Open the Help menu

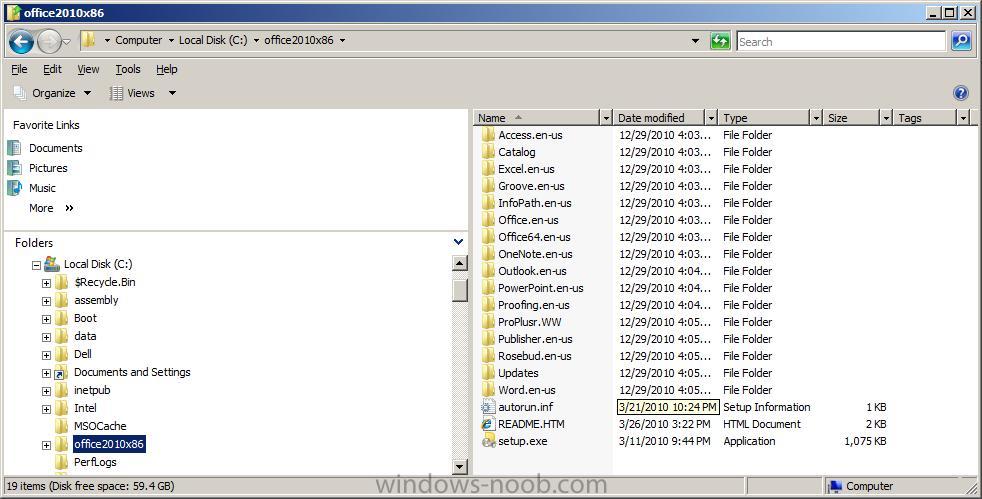(167, 69)
